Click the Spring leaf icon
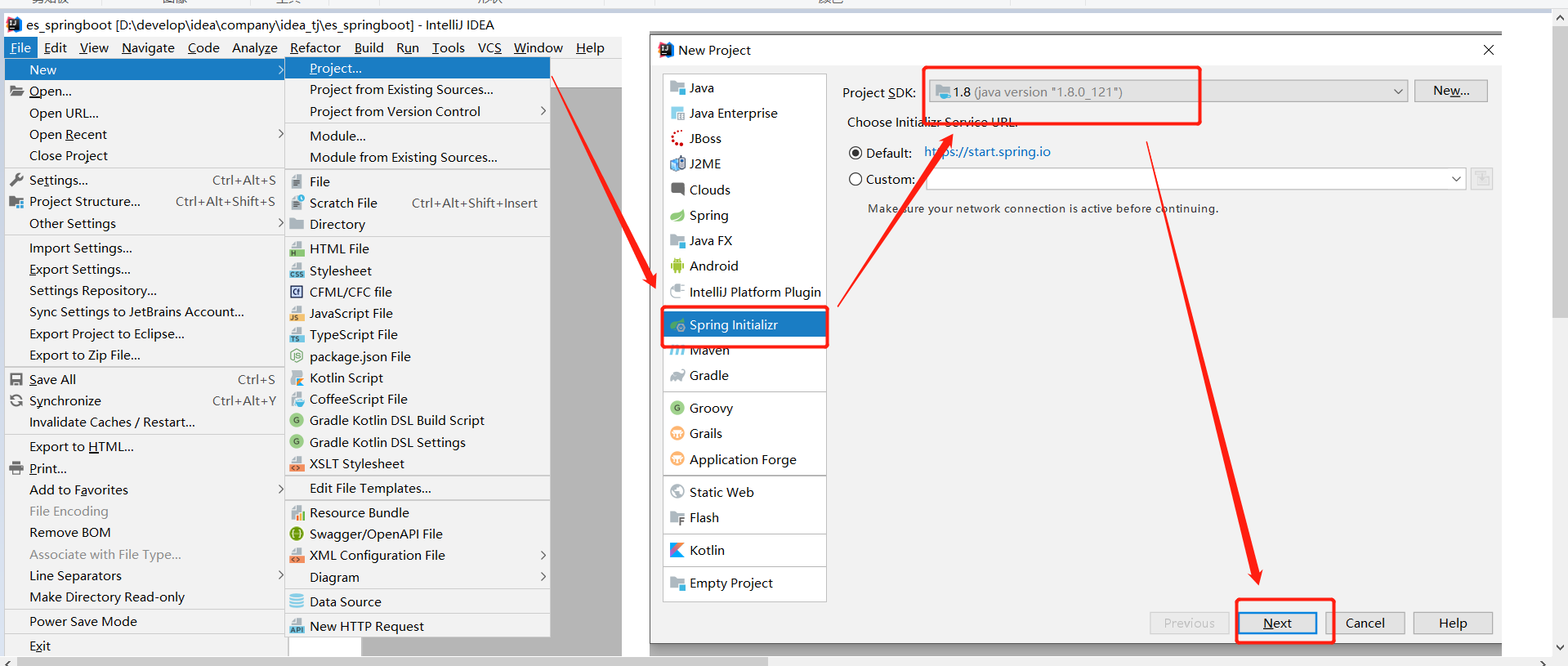This screenshot has height=666, width=1568. point(677,215)
